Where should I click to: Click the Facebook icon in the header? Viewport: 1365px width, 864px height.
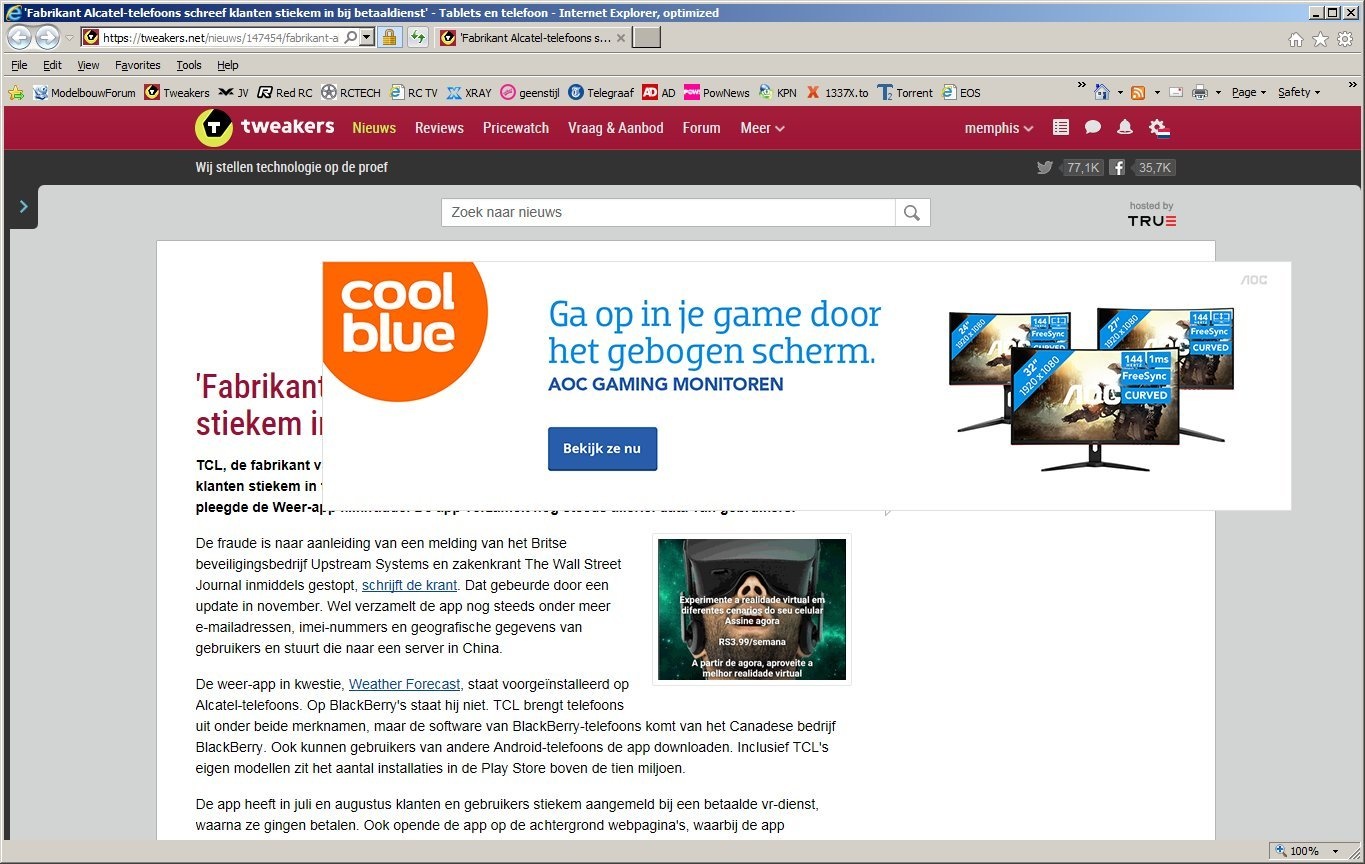click(x=1117, y=167)
